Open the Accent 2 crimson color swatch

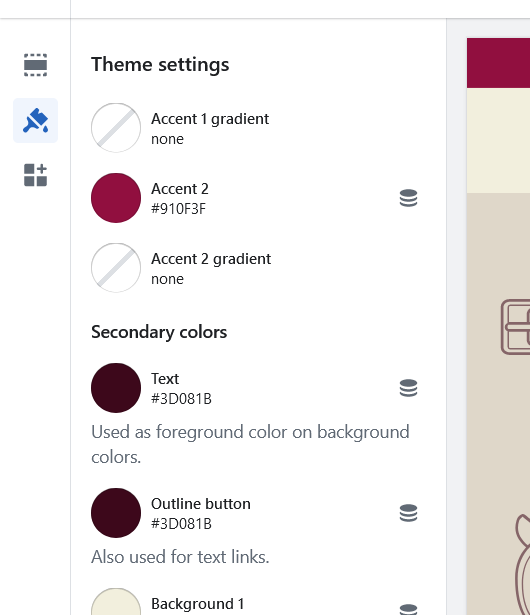116,198
